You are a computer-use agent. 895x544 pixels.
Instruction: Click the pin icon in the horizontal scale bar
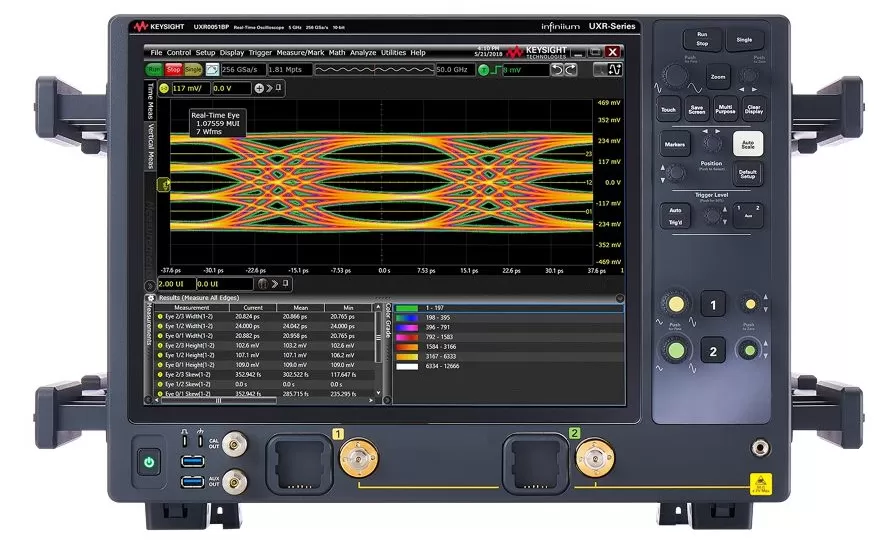coord(285,283)
